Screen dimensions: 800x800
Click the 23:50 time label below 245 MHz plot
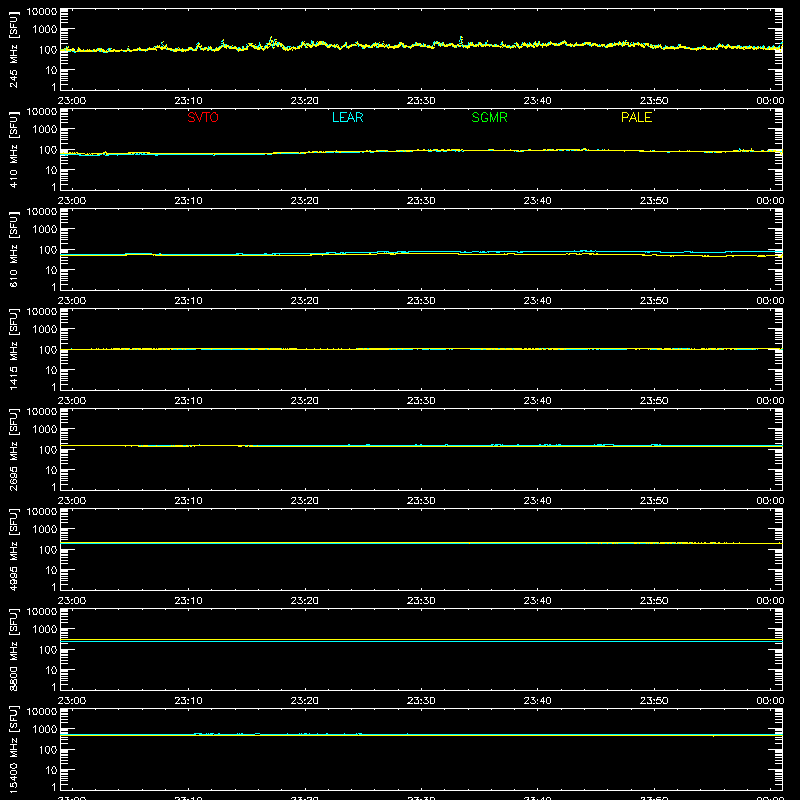(x=654, y=101)
